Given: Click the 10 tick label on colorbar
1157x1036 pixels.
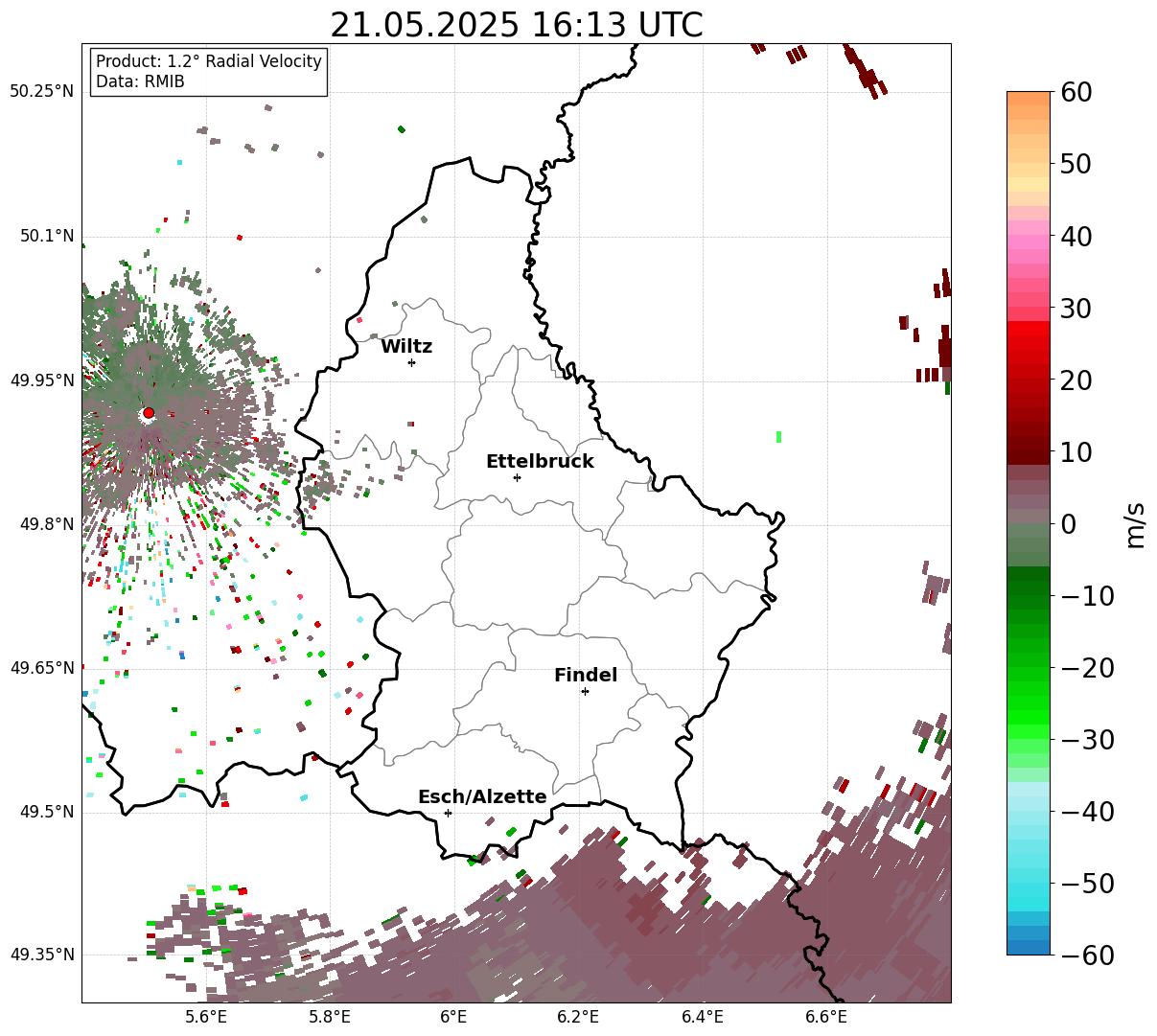Looking at the screenshot, I should tap(1078, 452).
